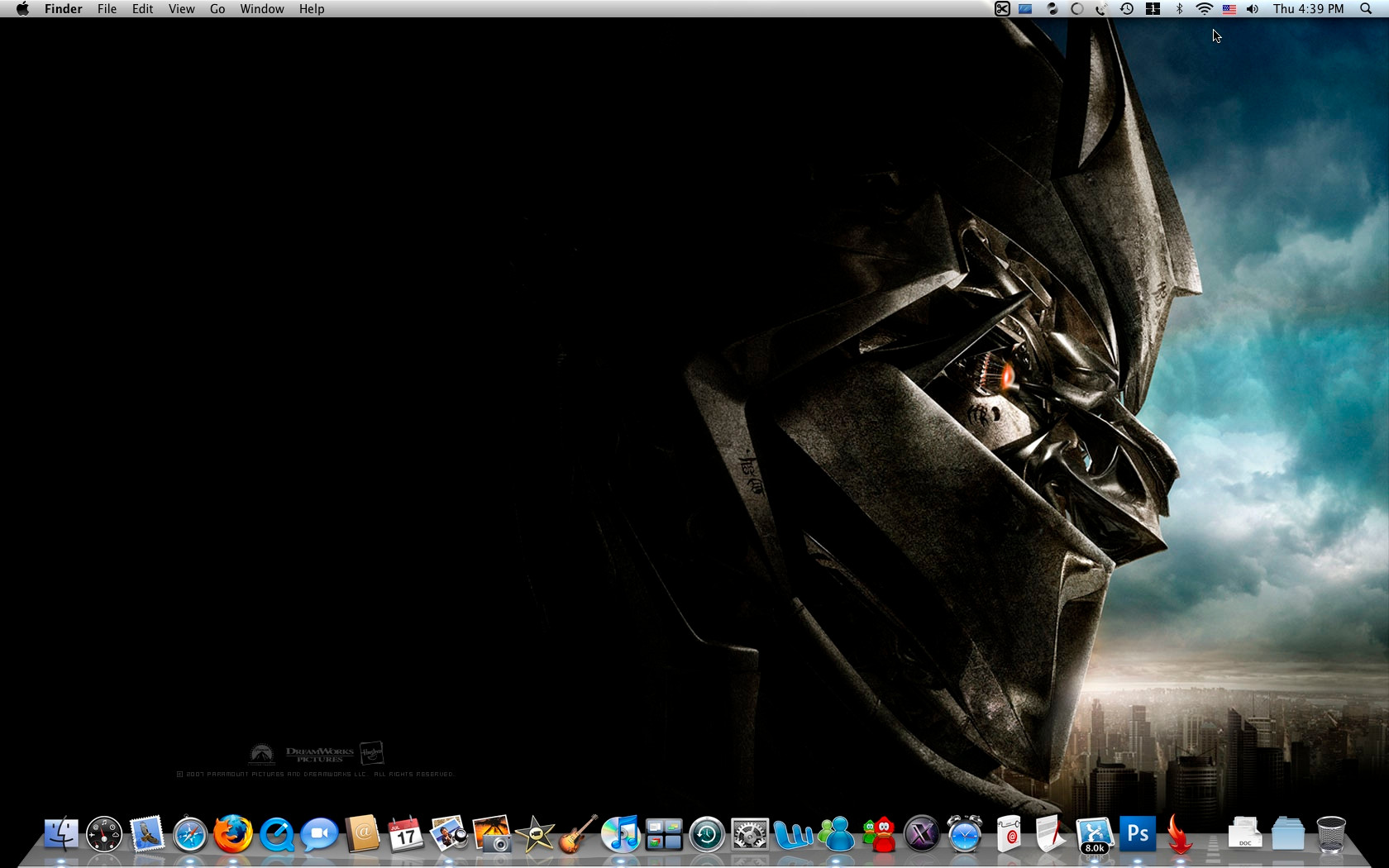Open Address Book in the Dock
This screenshot has height=868, width=1389.
pyautogui.click(x=362, y=834)
